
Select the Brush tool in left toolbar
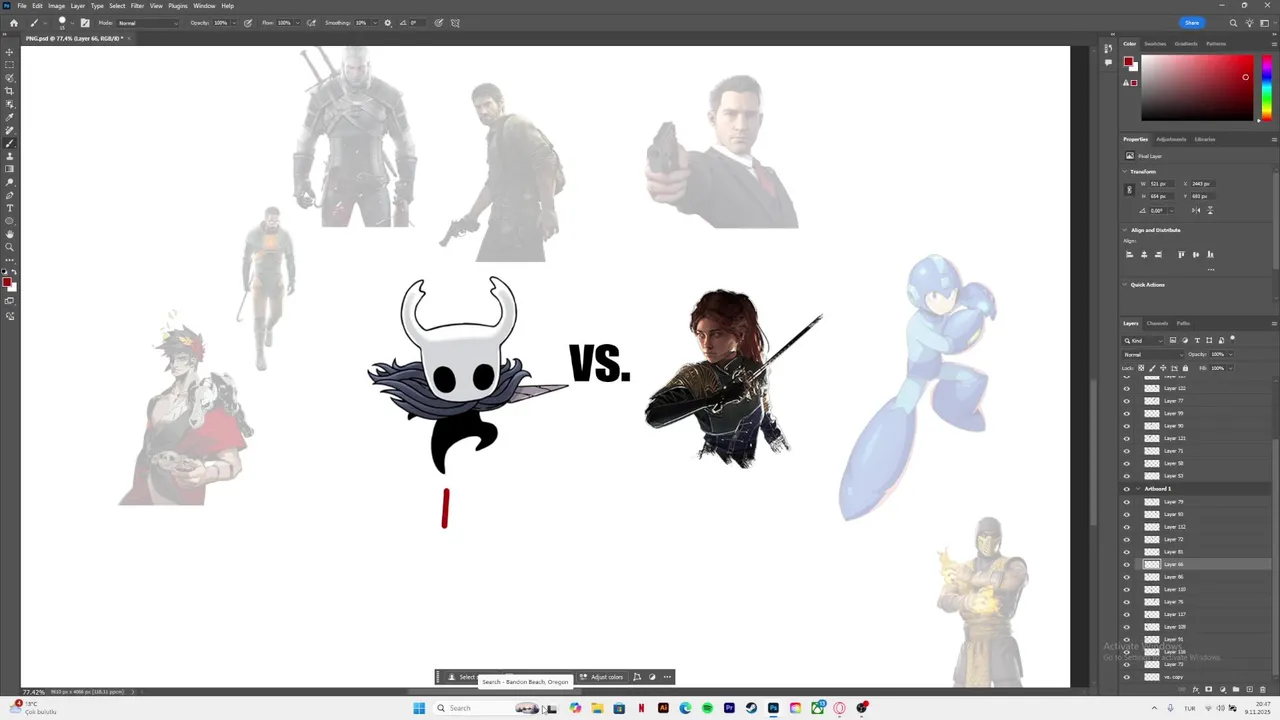pyautogui.click(x=10, y=143)
